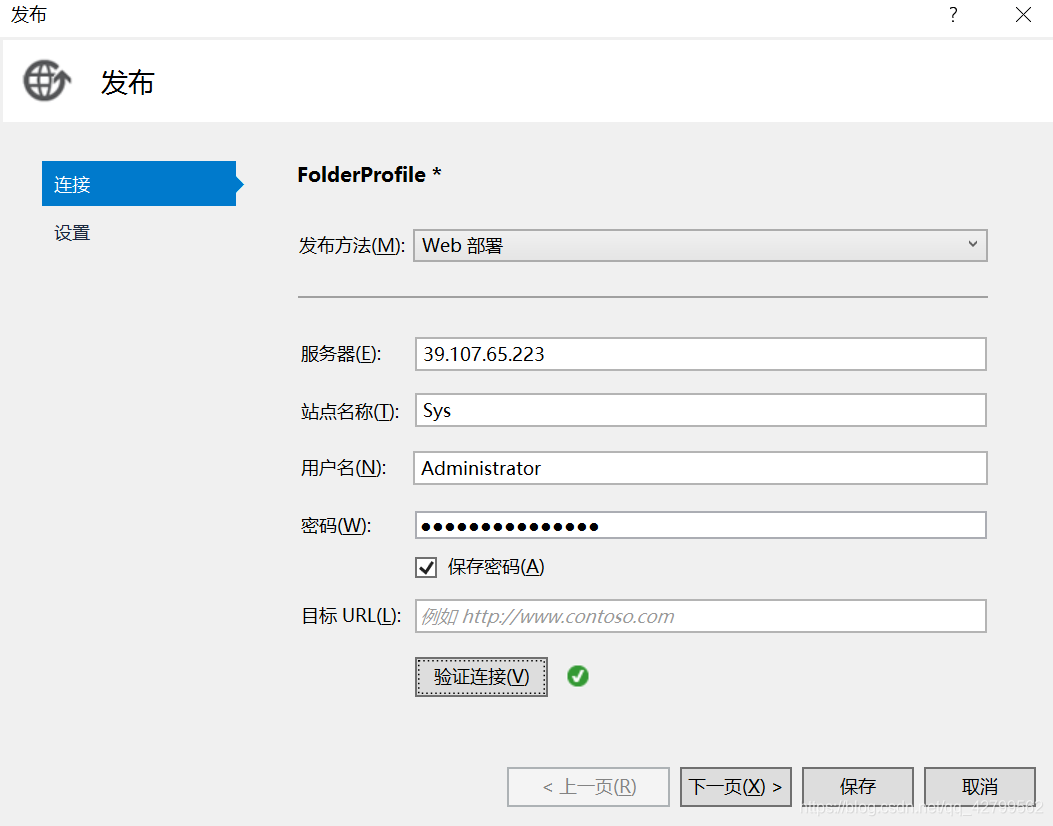
Task: Open the Web 部署 combo box
Action: [x=700, y=245]
